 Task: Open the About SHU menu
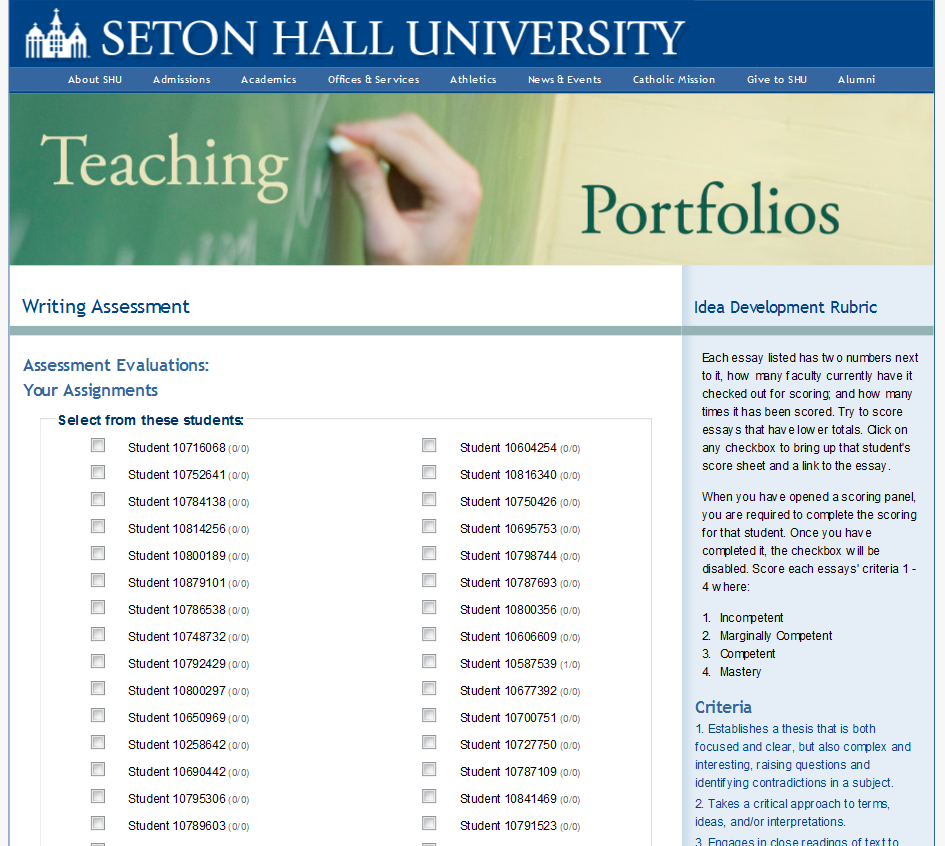[x=95, y=80]
